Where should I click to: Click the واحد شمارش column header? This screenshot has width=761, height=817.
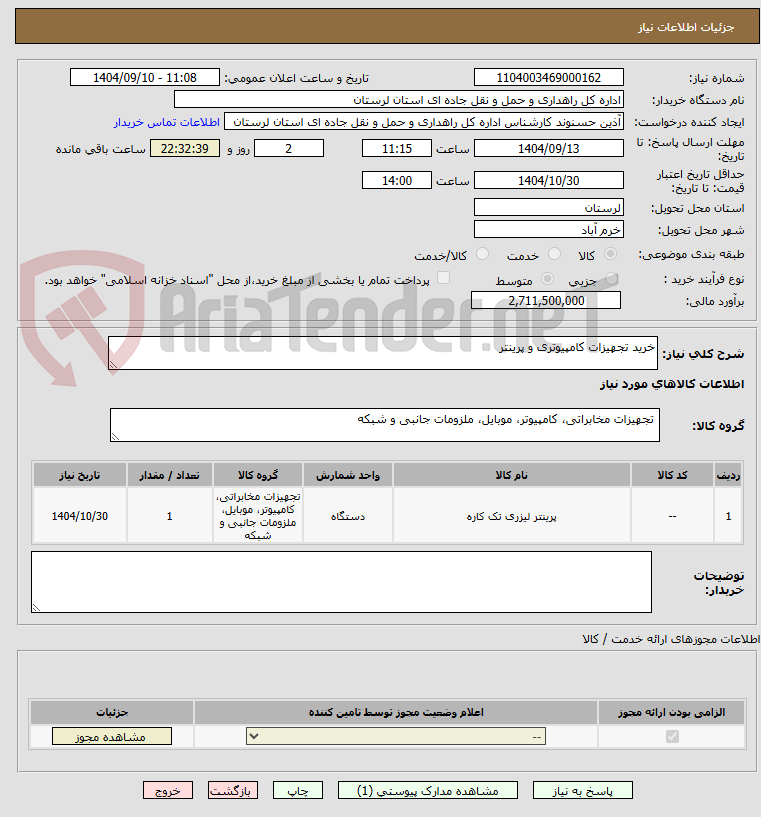[x=348, y=475]
